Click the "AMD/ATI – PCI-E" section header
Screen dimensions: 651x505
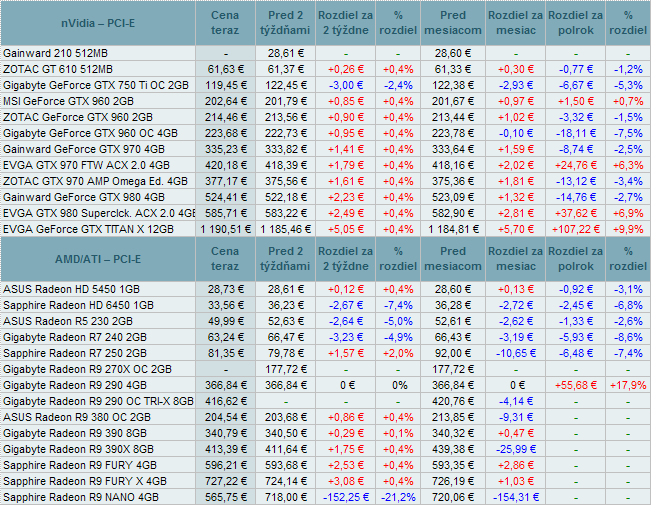pos(98,259)
